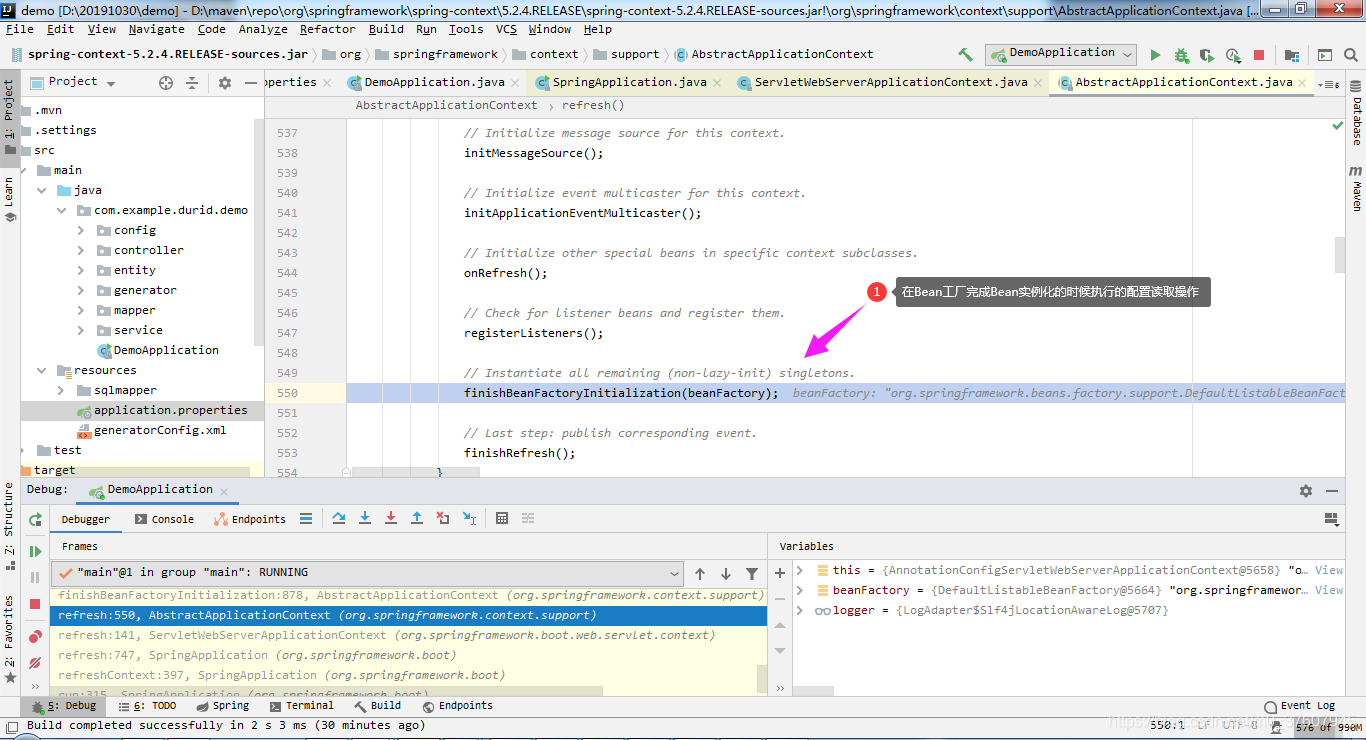The height and width of the screenshot is (740, 1366).
Task: Open the VCS menu
Action: pyautogui.click(x=507, y=29)
